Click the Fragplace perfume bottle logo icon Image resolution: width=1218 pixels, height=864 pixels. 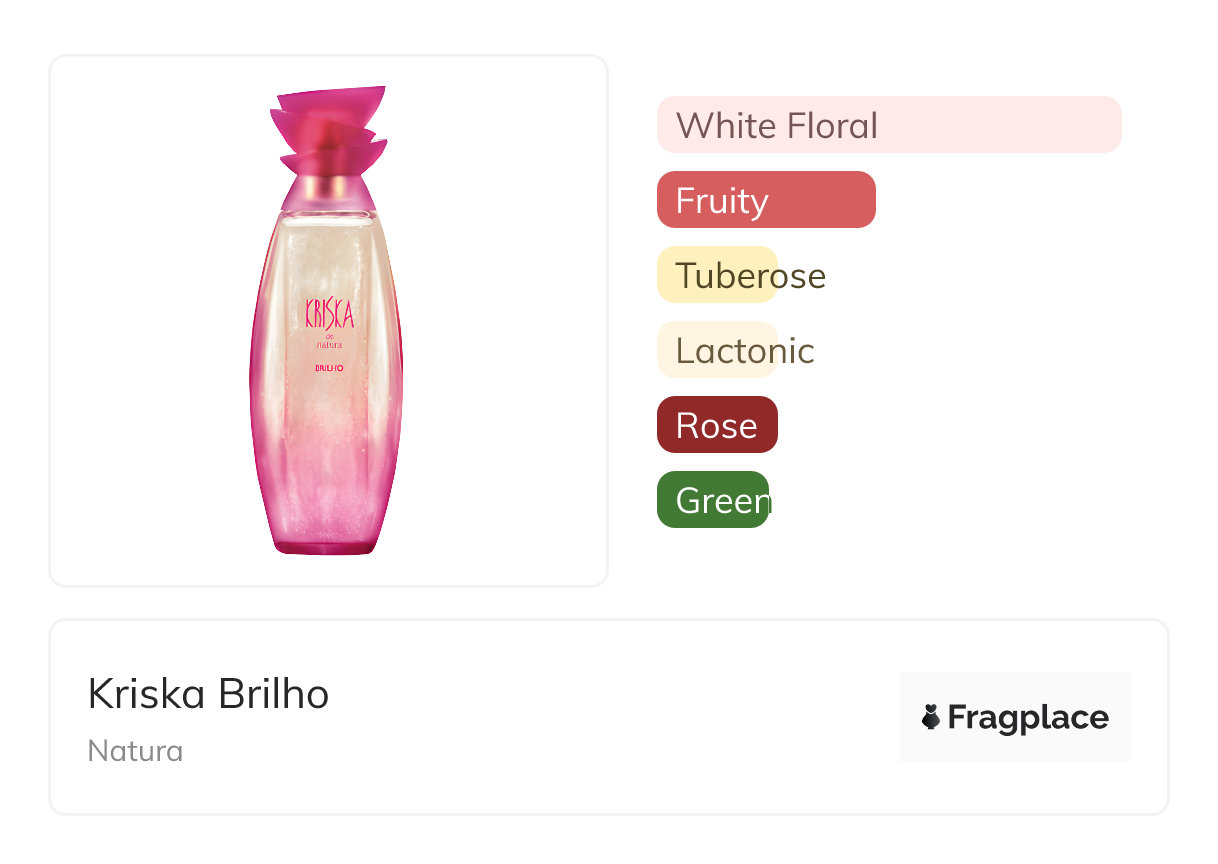pos(931,717)
